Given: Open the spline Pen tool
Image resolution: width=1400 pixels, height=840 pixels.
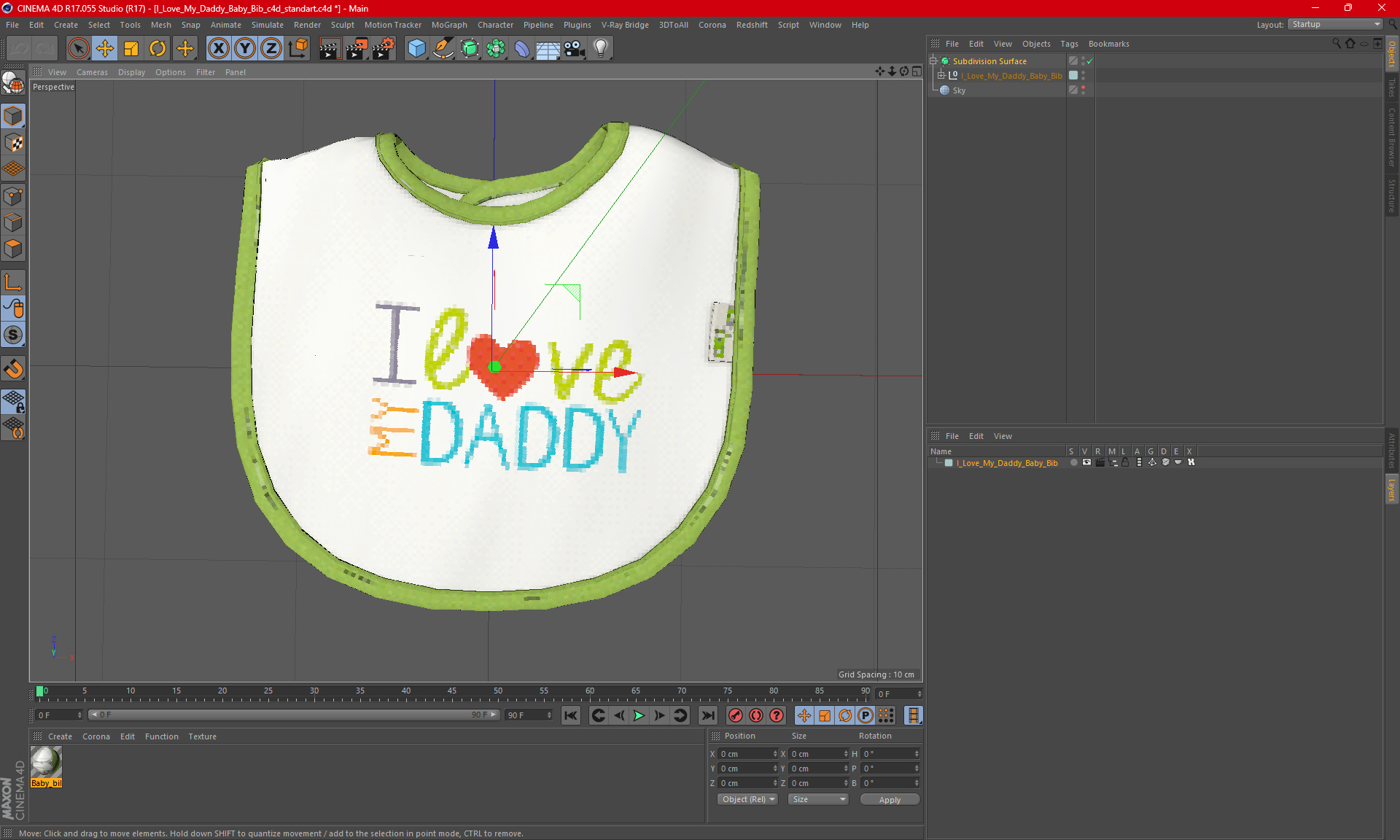Looking at the screenshot, I should click(x=443, y=49).
